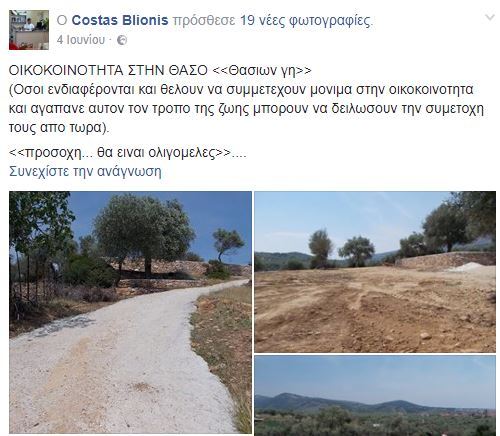The width and height of the screenshot is (500, 436).
Task: Click the προσοχη... θα ειναι ολιγομελες line
Action: (x=128, y=153)
